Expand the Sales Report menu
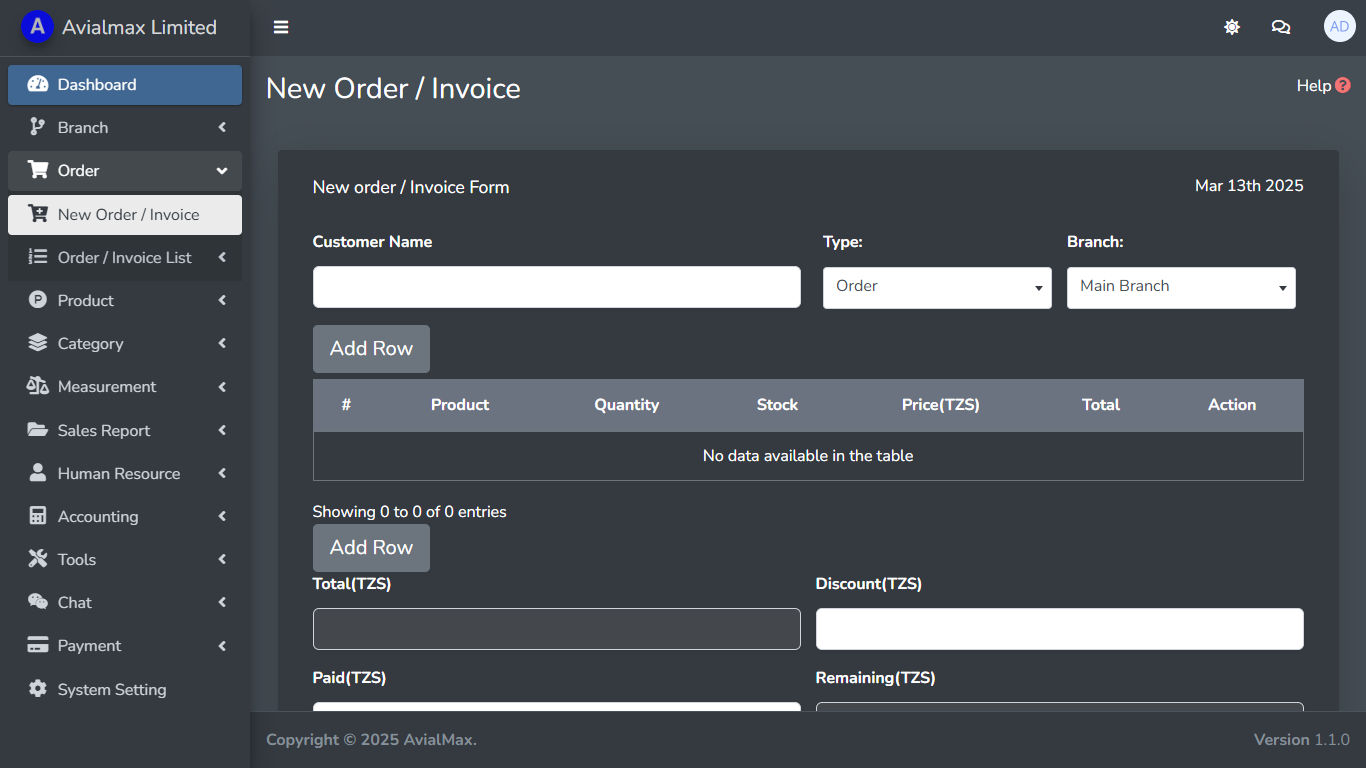 click(125, 430)
